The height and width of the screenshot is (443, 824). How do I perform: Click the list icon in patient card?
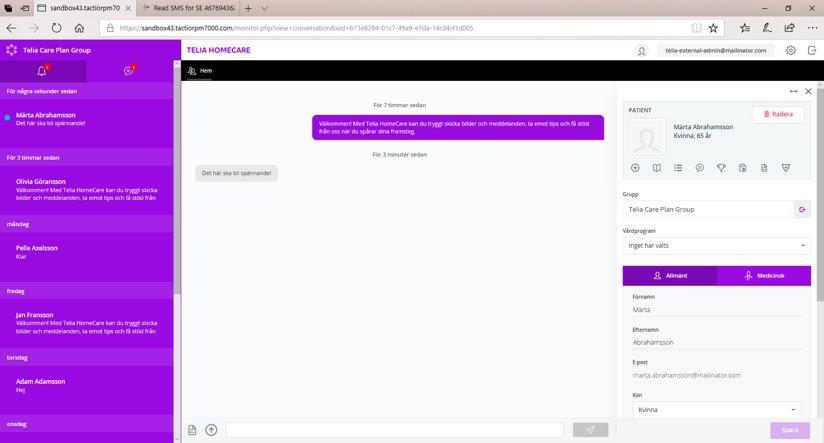point(678,168)
